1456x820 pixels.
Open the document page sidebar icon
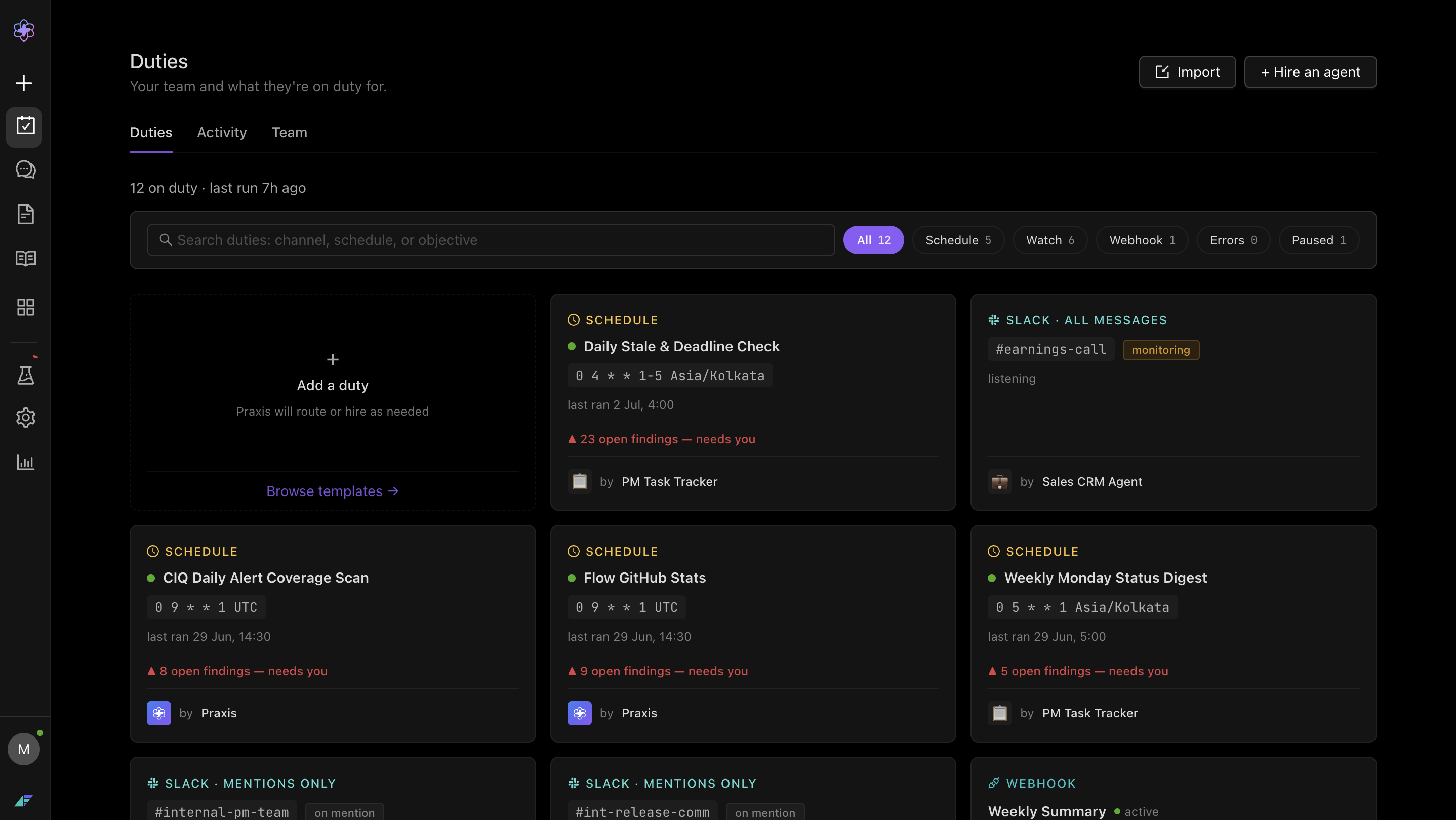[x=25, y=214]
